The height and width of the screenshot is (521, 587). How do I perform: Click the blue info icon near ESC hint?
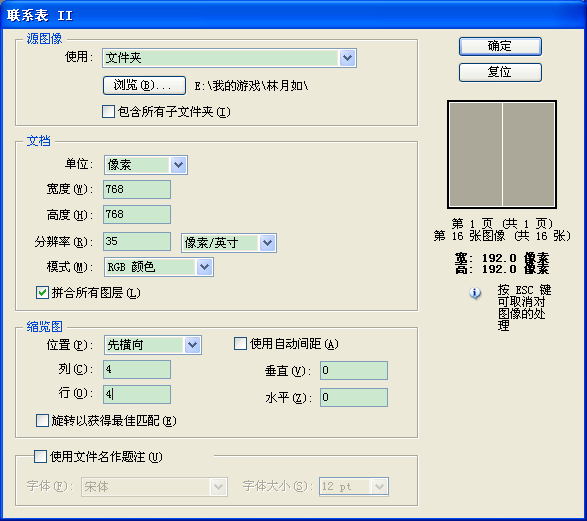tap(475, 293)
